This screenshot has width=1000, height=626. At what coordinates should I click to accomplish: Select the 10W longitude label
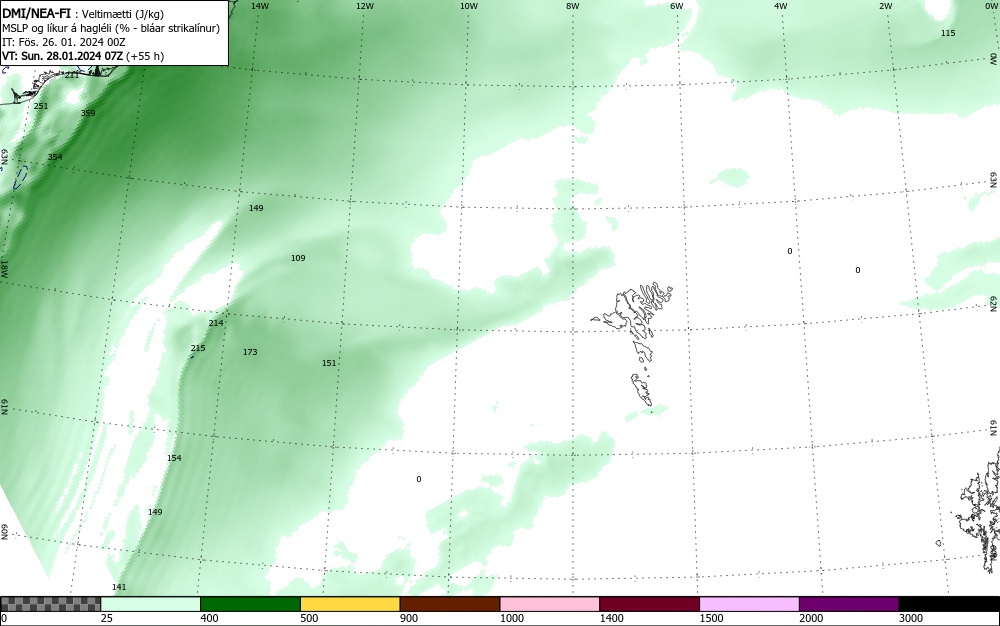[469, 6]
